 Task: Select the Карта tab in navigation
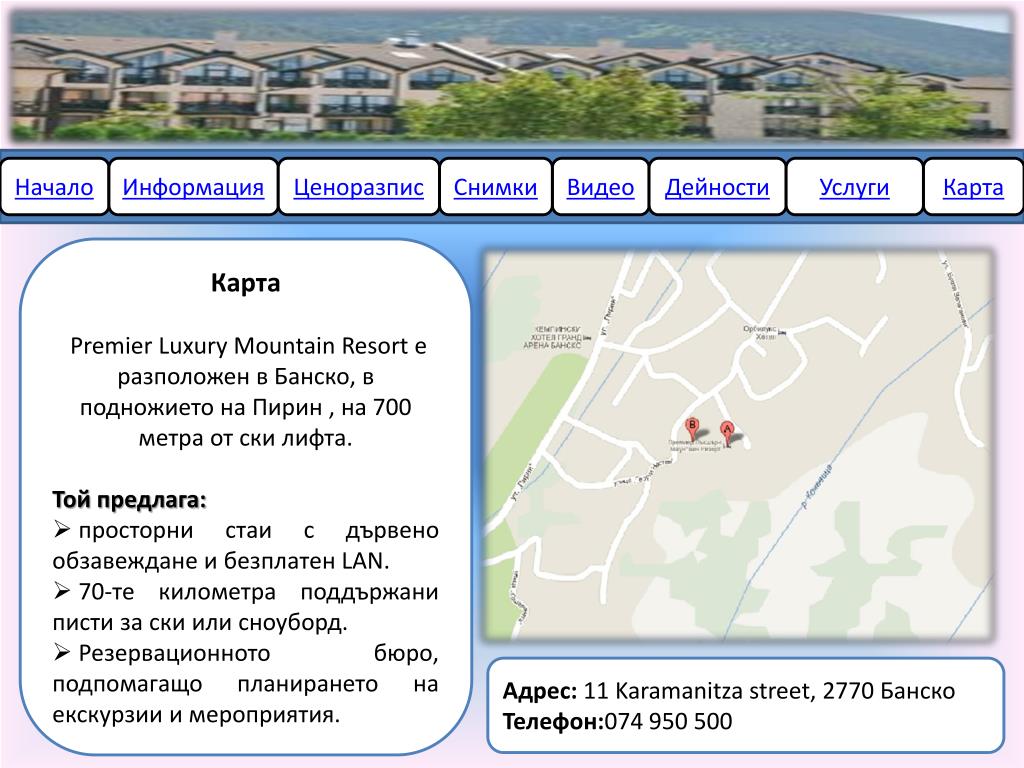pyautogui.click(x=973, y=187)
